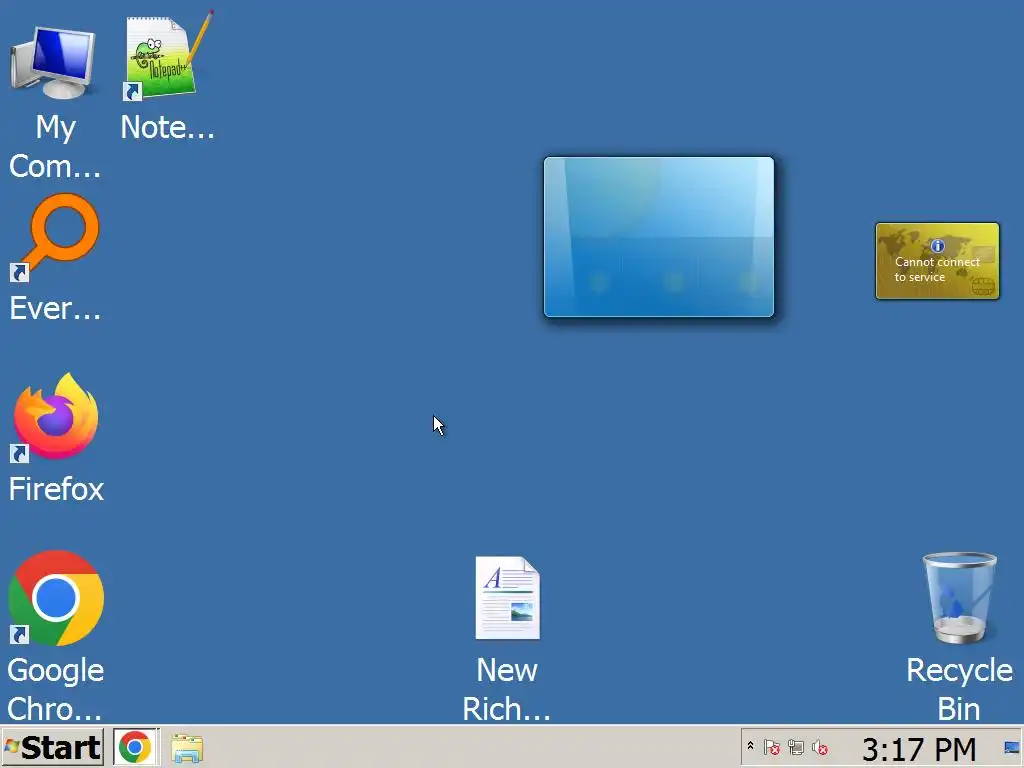This screenshot has height=768, width=1024.
Task: Click the info icon on the currency gadget
Action: click(937, 246)
